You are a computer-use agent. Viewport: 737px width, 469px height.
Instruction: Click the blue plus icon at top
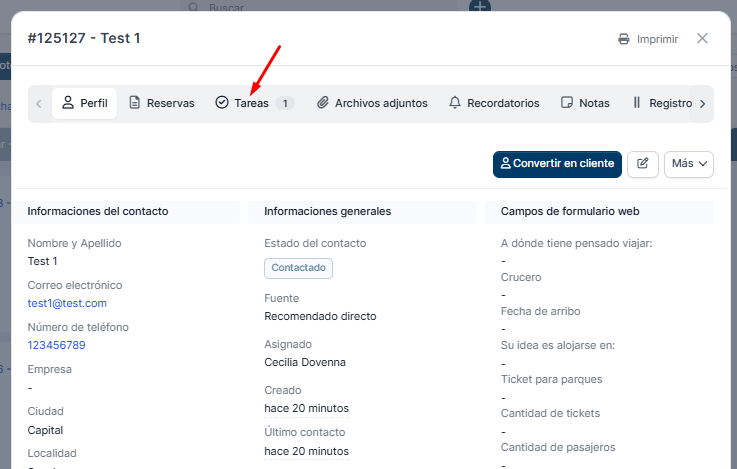(480, 7)
